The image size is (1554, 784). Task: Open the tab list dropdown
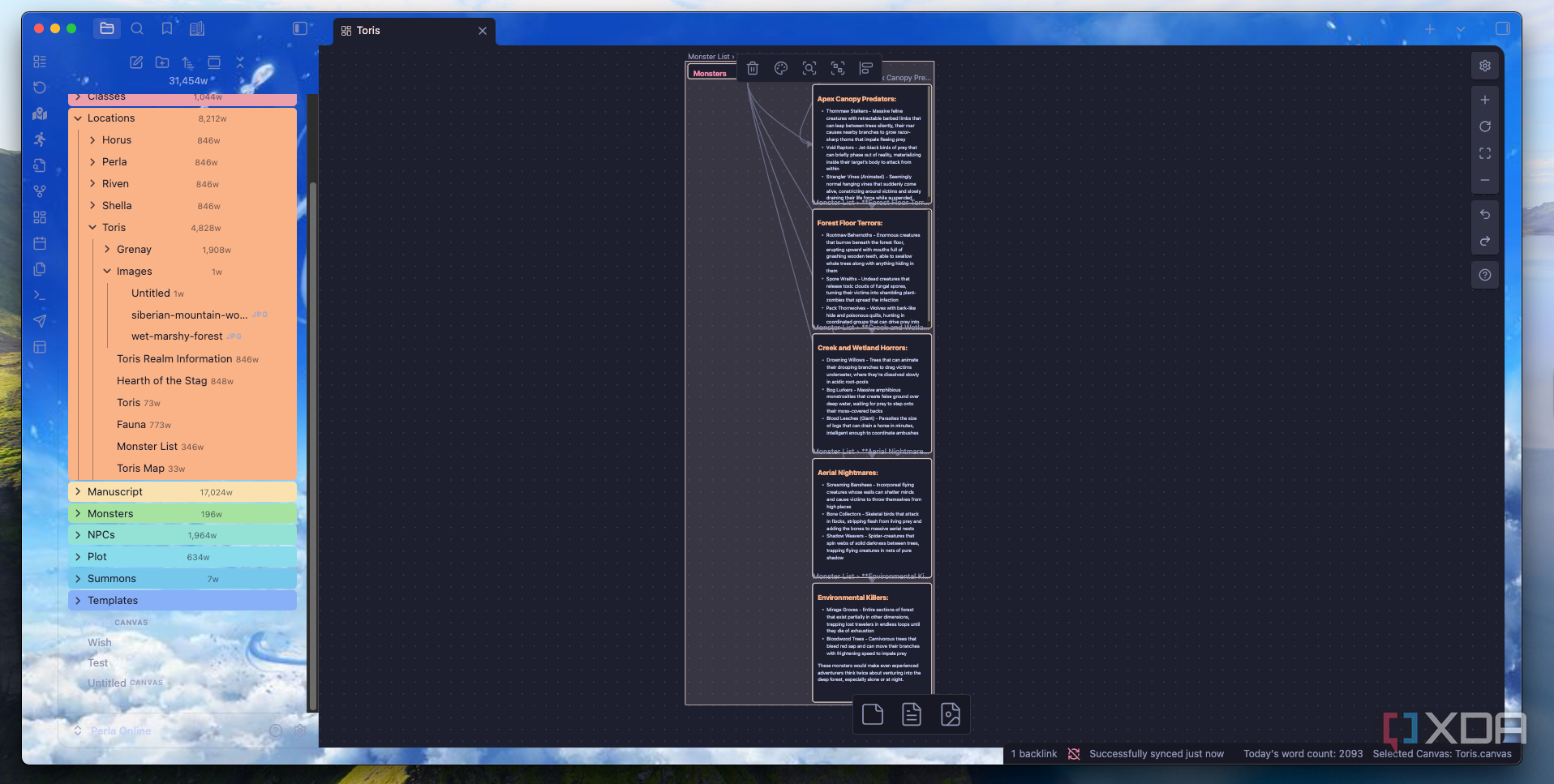tap(1461, 29)
